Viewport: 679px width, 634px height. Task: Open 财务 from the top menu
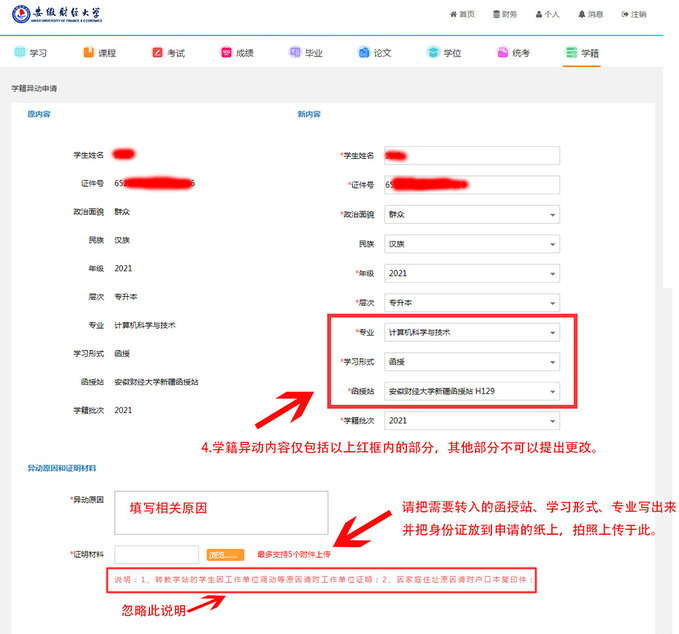pos(505,15)
